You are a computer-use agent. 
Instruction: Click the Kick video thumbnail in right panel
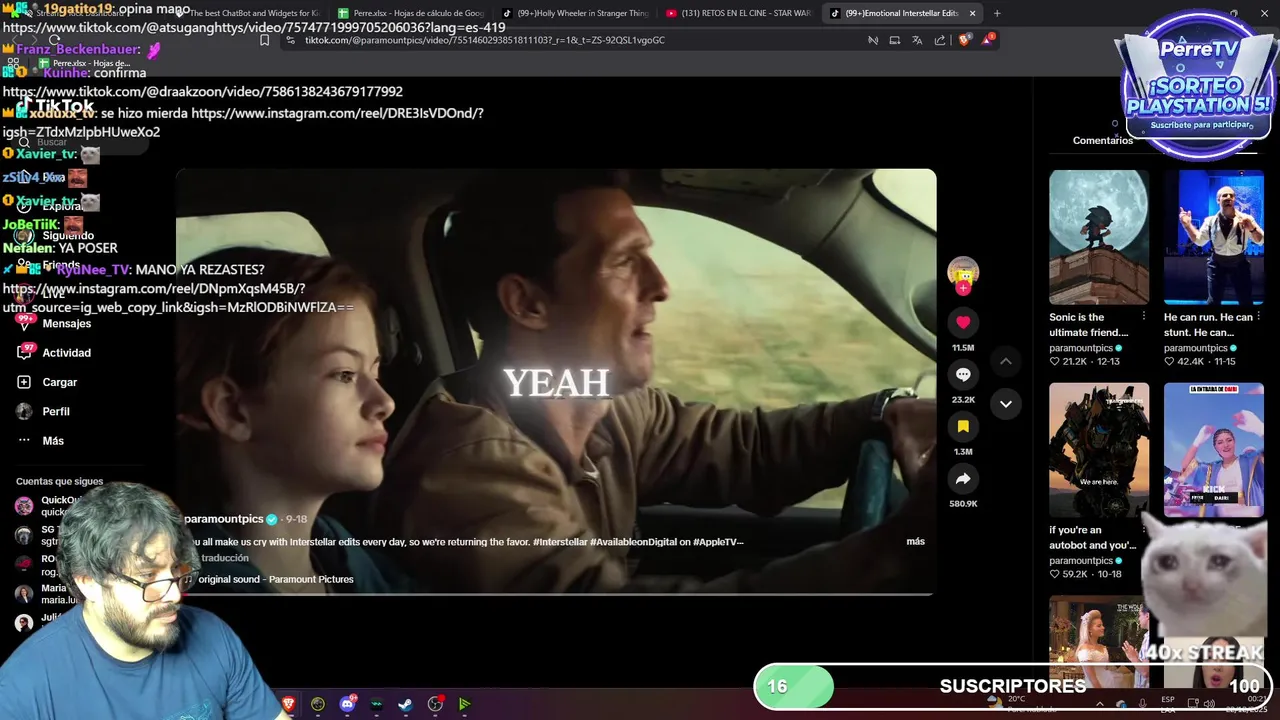(1214, 450)
